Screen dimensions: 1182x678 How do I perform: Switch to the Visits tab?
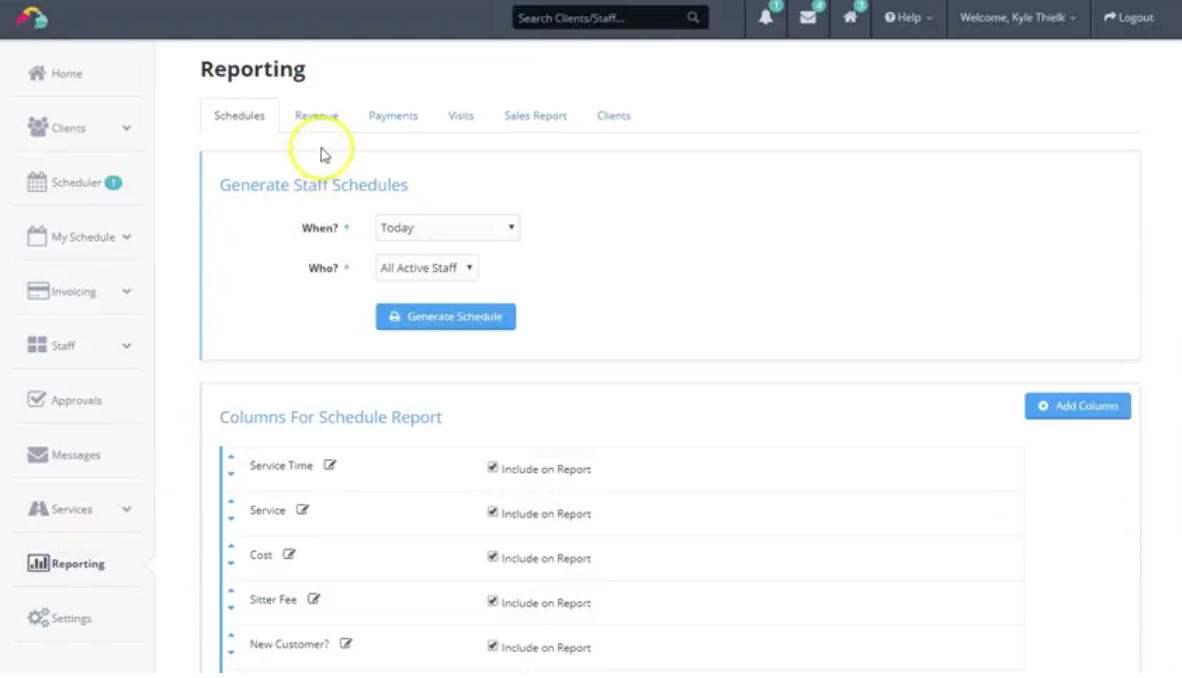click(x=461, y=115)
